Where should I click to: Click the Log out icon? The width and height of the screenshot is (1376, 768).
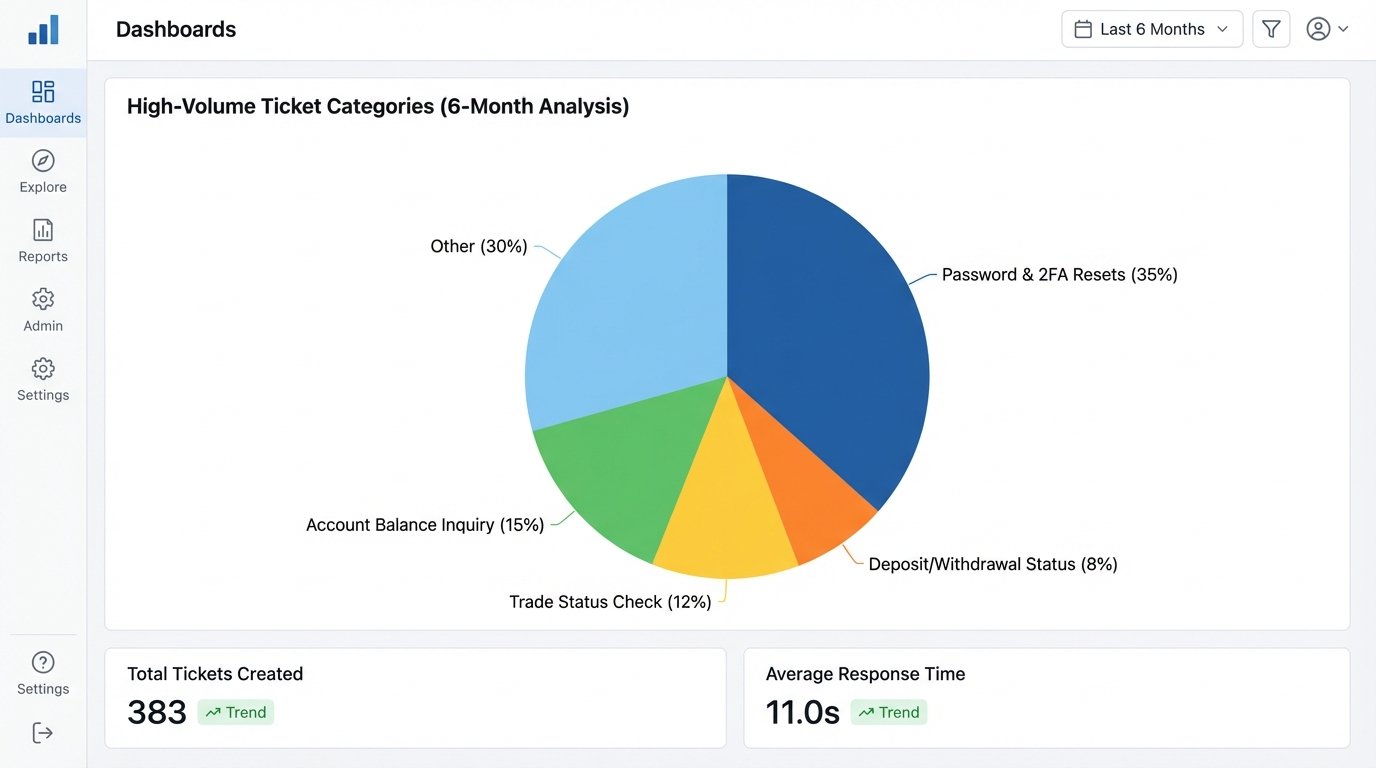pos(42,732)
